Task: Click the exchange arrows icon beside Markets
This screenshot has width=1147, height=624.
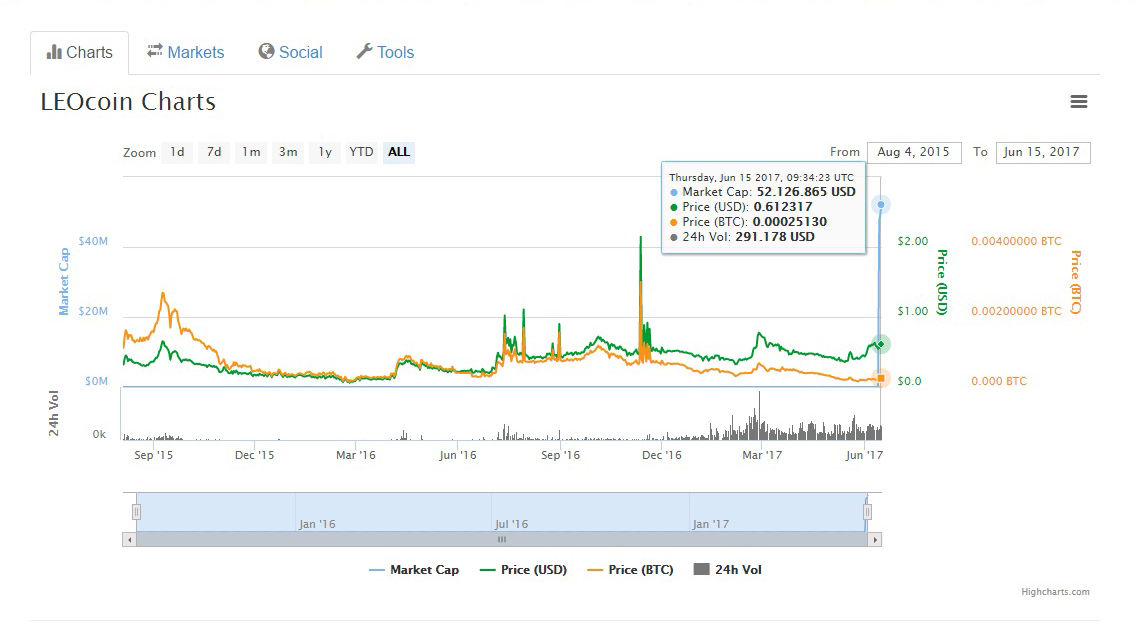Action: [x=154, y=50]
